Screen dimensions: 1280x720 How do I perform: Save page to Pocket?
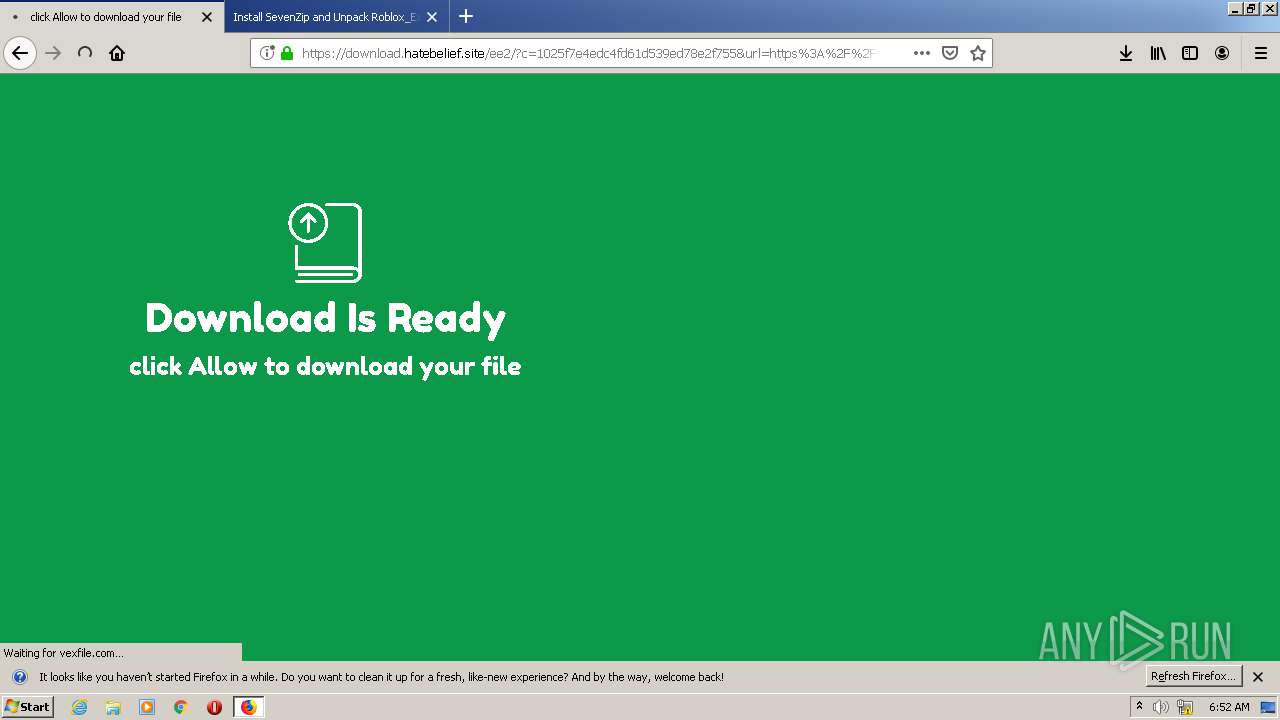click(x=950, y=53)
